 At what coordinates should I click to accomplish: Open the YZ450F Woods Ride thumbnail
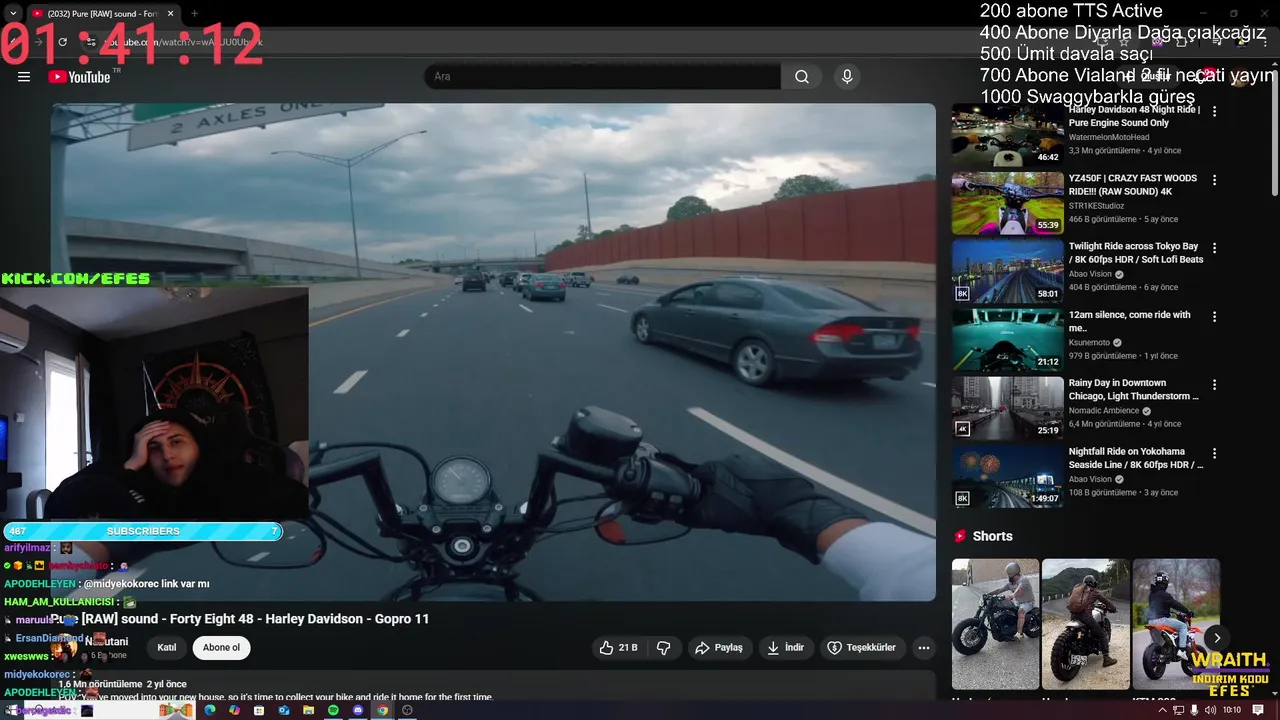tap(1007, 203)
